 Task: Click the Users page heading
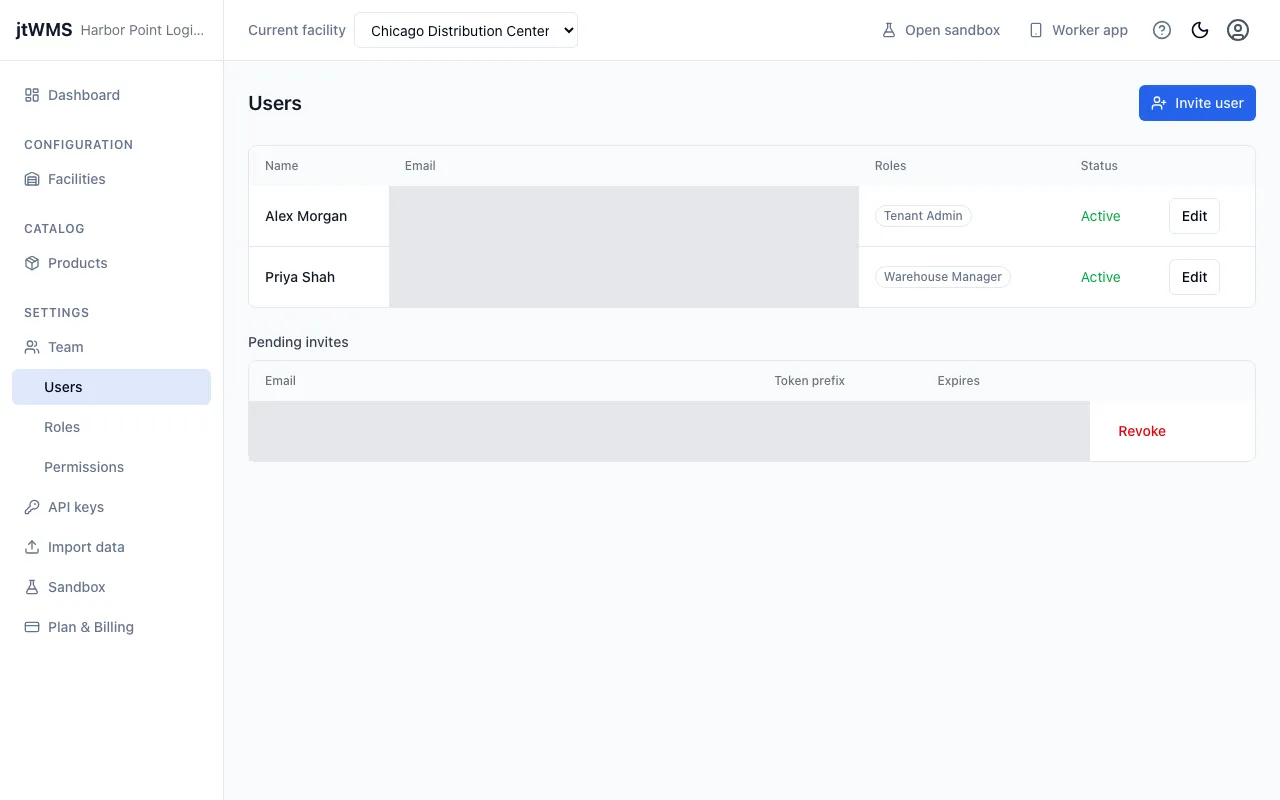275,103
